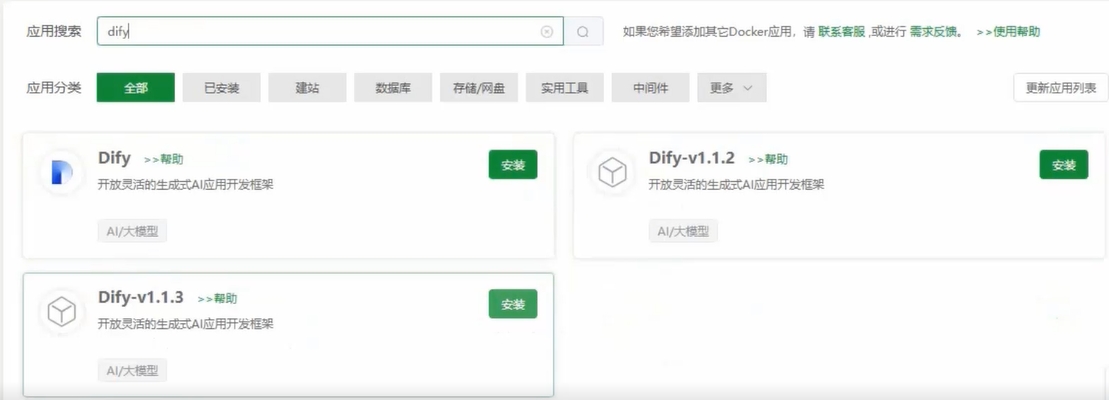
Task: Show the 存储/网盘 category
Action: click(479, 88)
